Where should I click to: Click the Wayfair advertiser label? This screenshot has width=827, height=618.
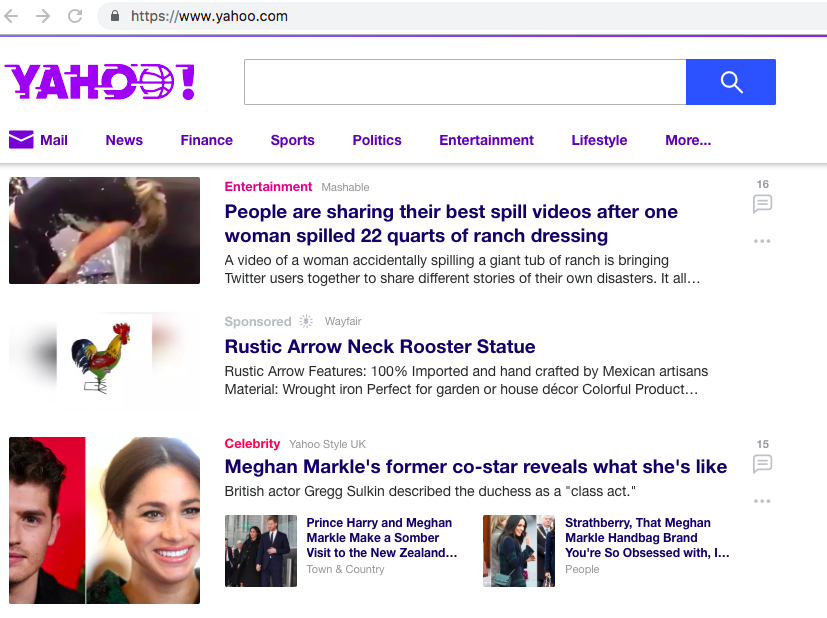tap(343, 321)
